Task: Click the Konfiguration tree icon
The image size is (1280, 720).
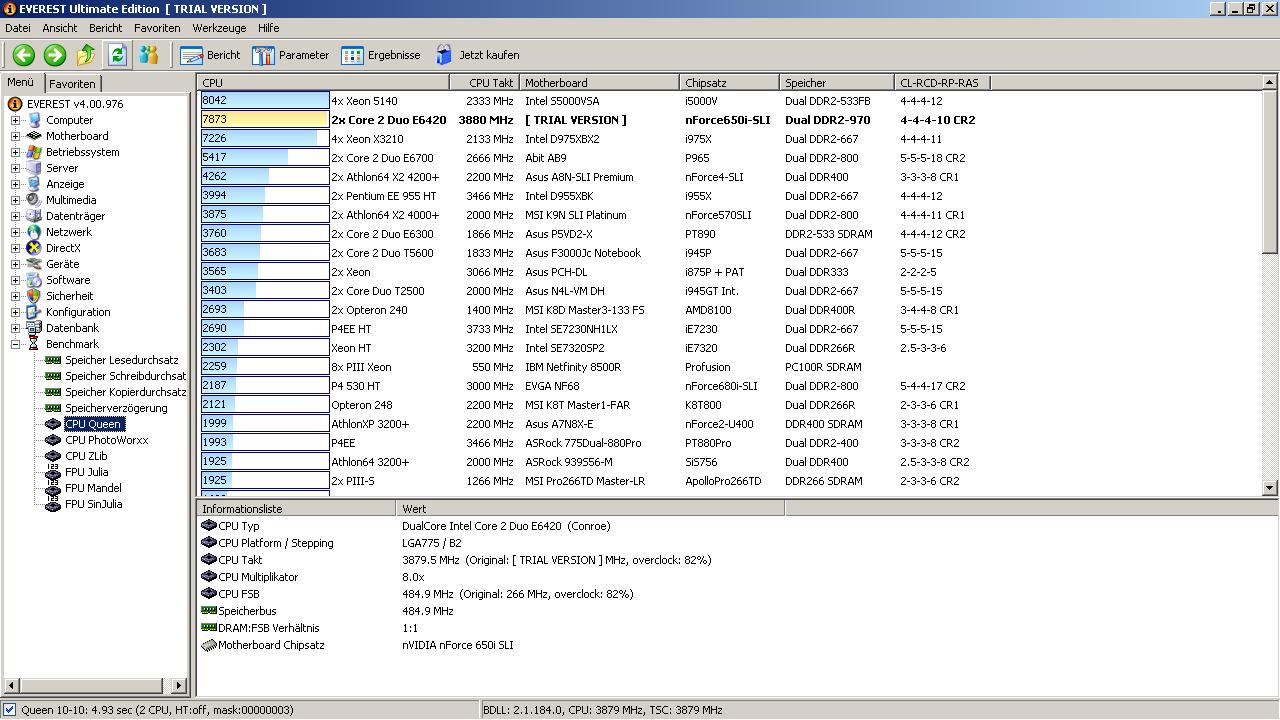Action: pos(35,312)
